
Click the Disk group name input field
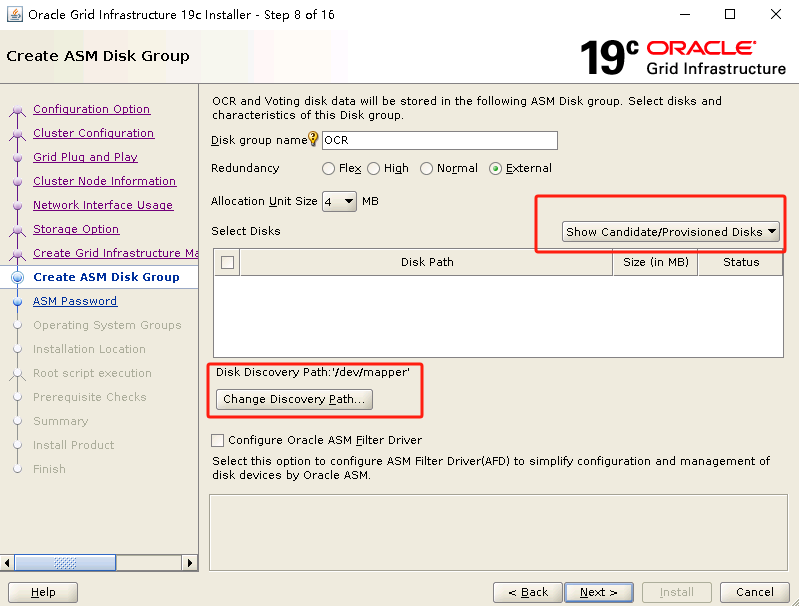coord(440,140)
